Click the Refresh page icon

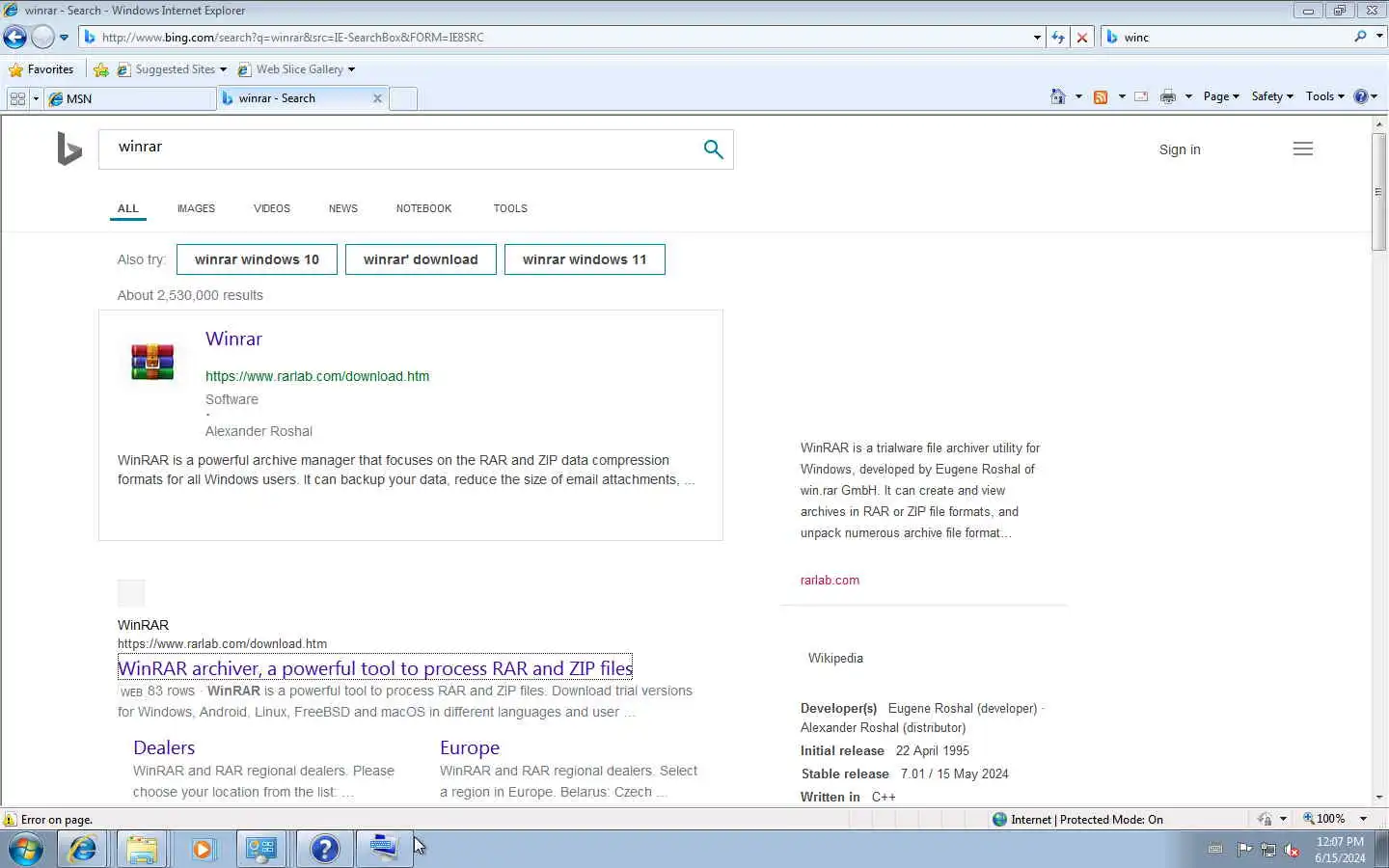tap(1058, 38)
